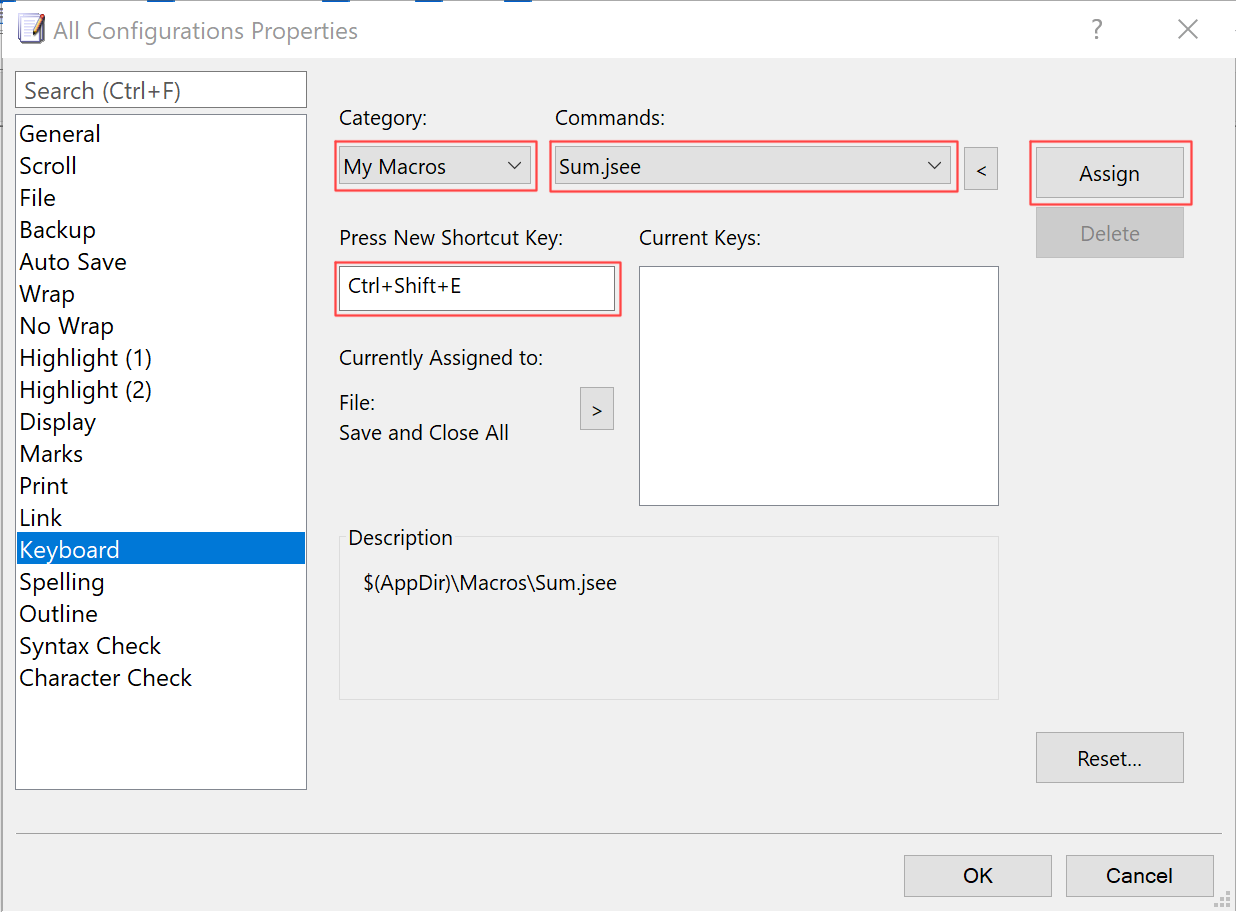Click the Assign button
The image size is (1236, 912).
click(x=1110, y=173)
